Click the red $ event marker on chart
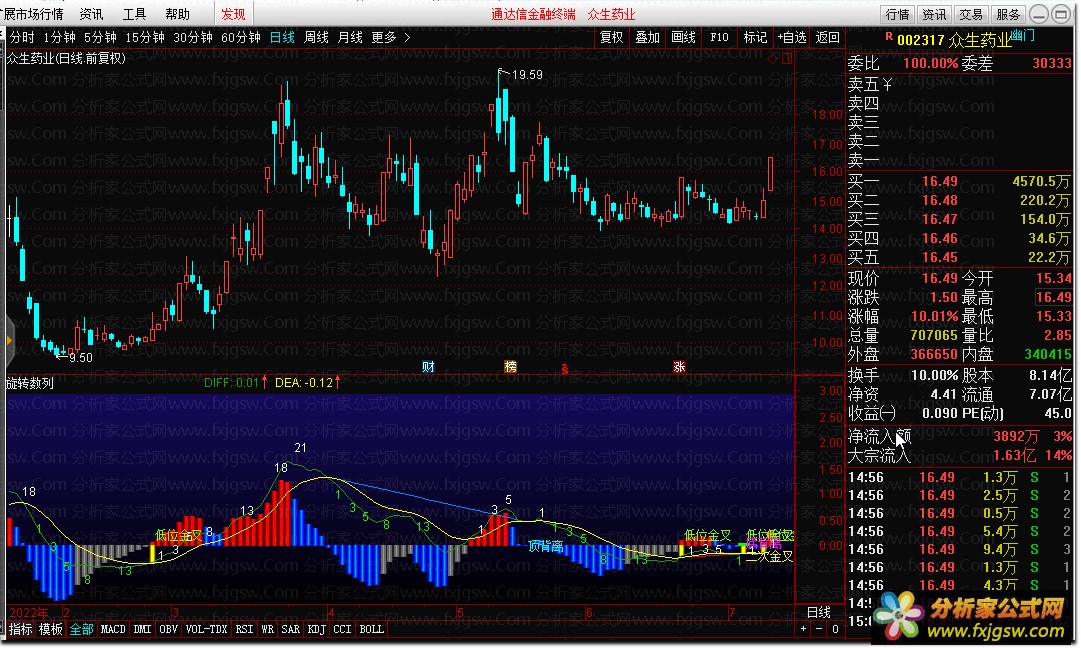 coord(565,369)
